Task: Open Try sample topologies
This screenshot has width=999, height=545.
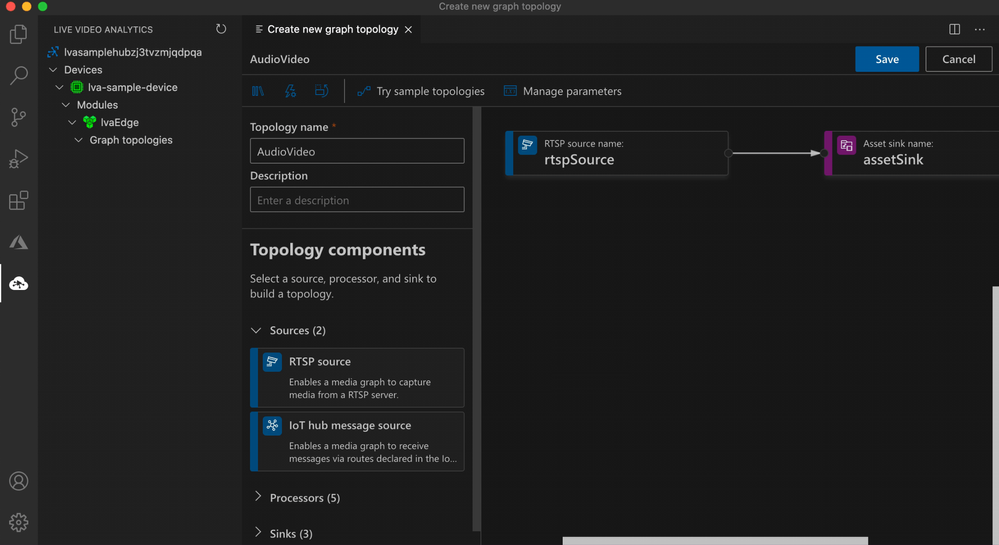Action: [x=421, y=91]
